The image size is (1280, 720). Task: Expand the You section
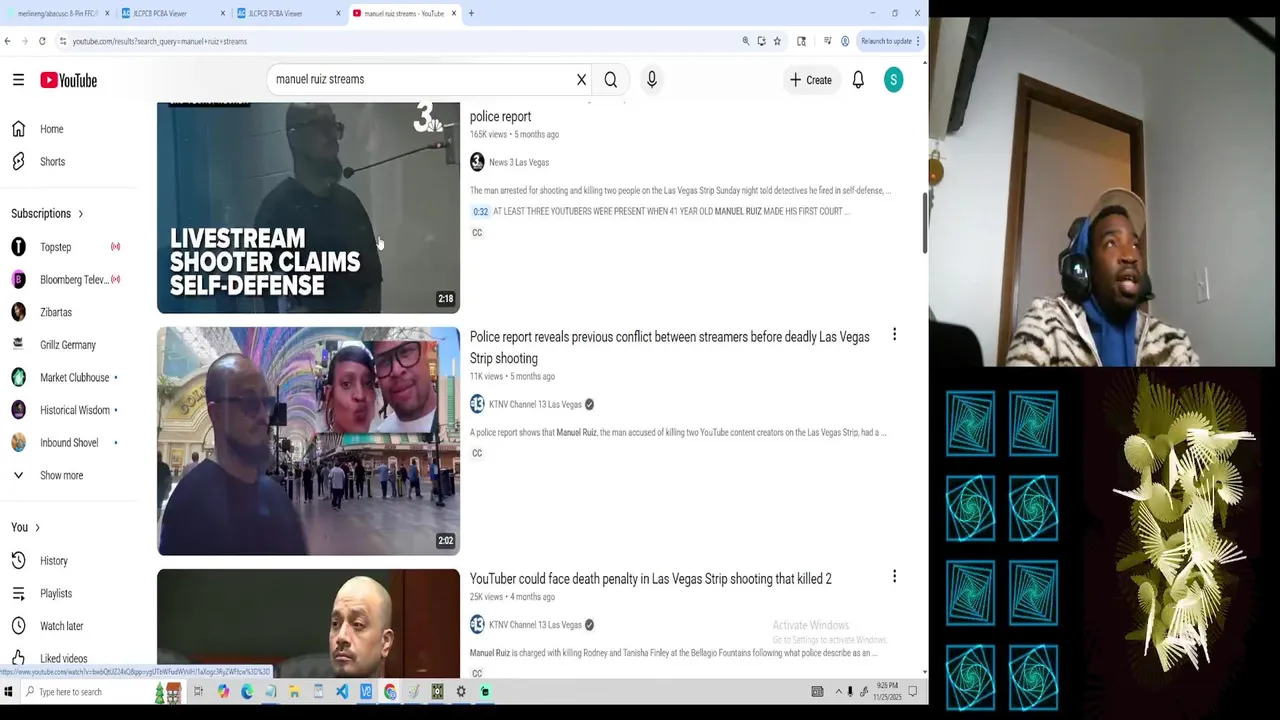(26, 528)
